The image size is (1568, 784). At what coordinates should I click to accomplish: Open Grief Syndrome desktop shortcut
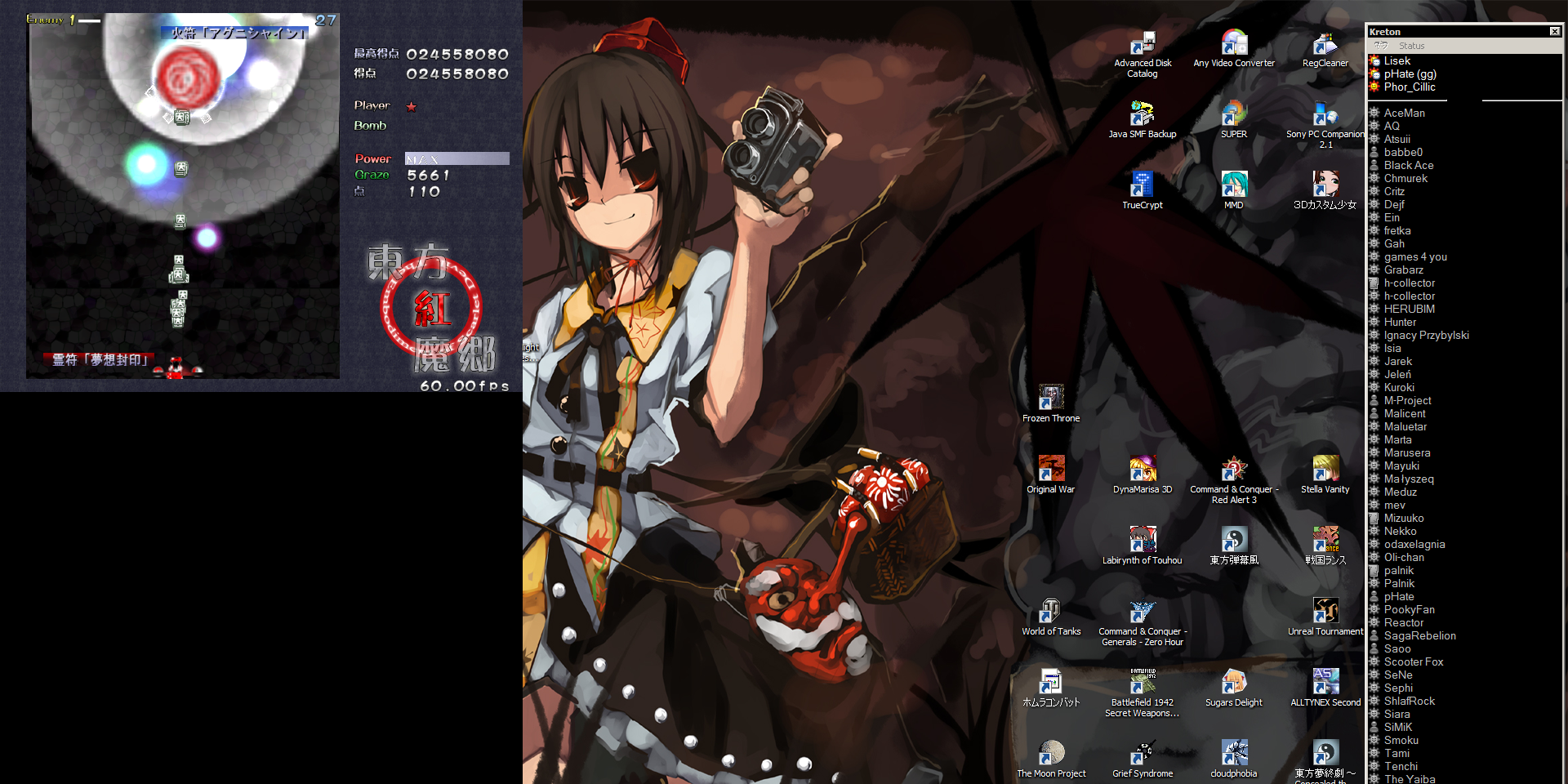click(x=1142, y=754)
